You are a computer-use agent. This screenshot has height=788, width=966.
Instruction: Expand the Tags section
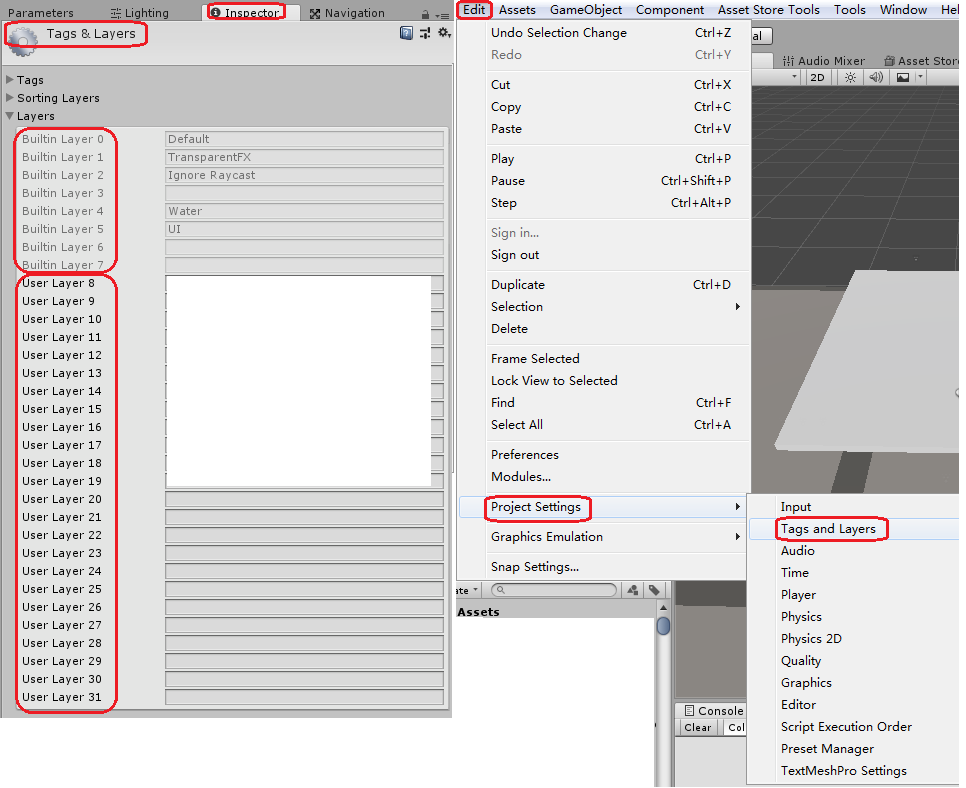pos(10,79)
